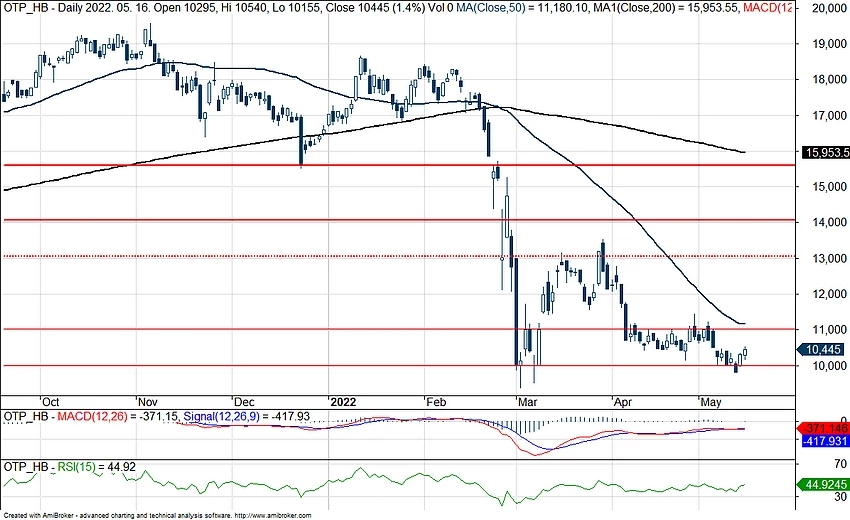Click the MA(Close,50) label in chart title
The image size is (850, 520).
pos(491,8)
